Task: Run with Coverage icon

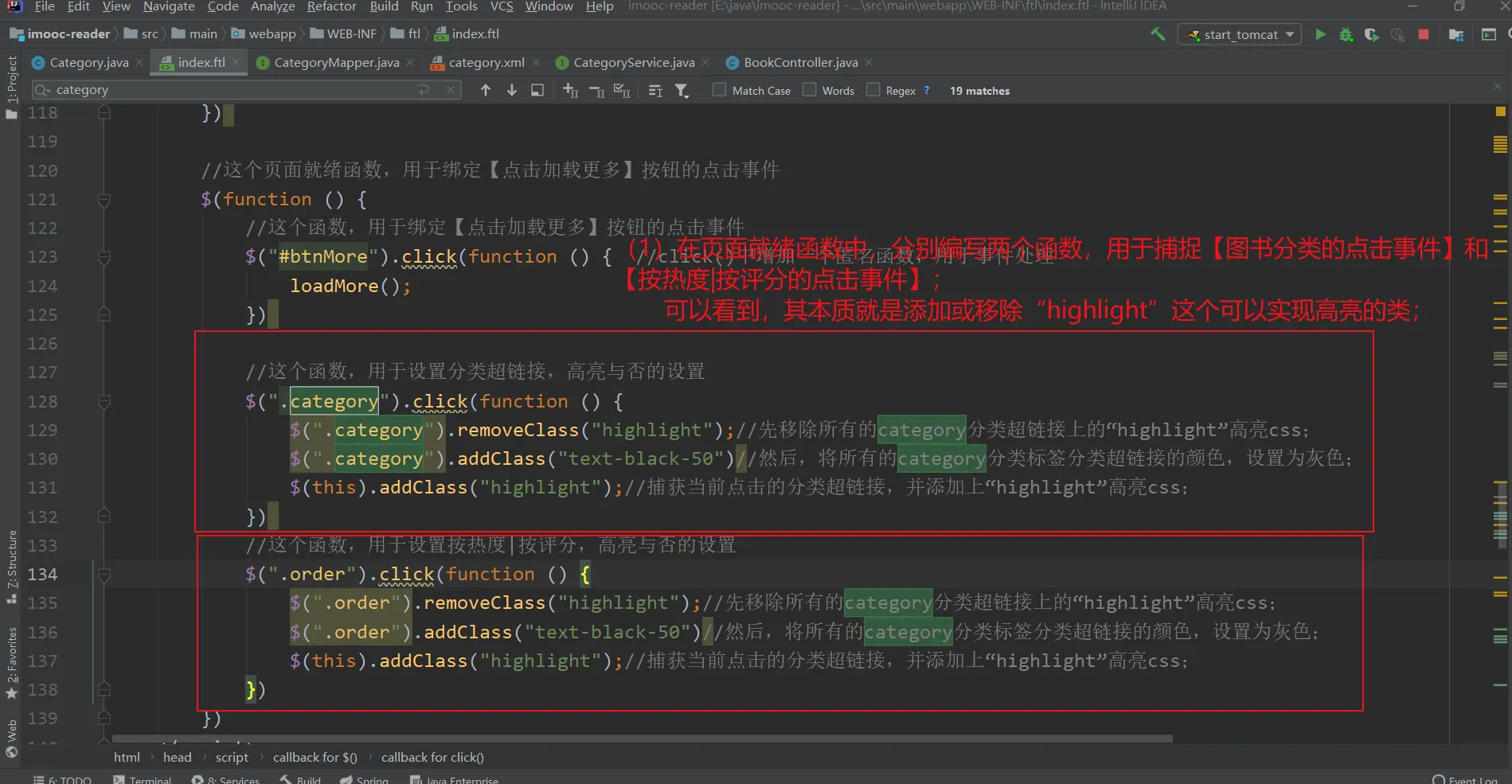Action: pyautogui.click(x=1371, y=34)
